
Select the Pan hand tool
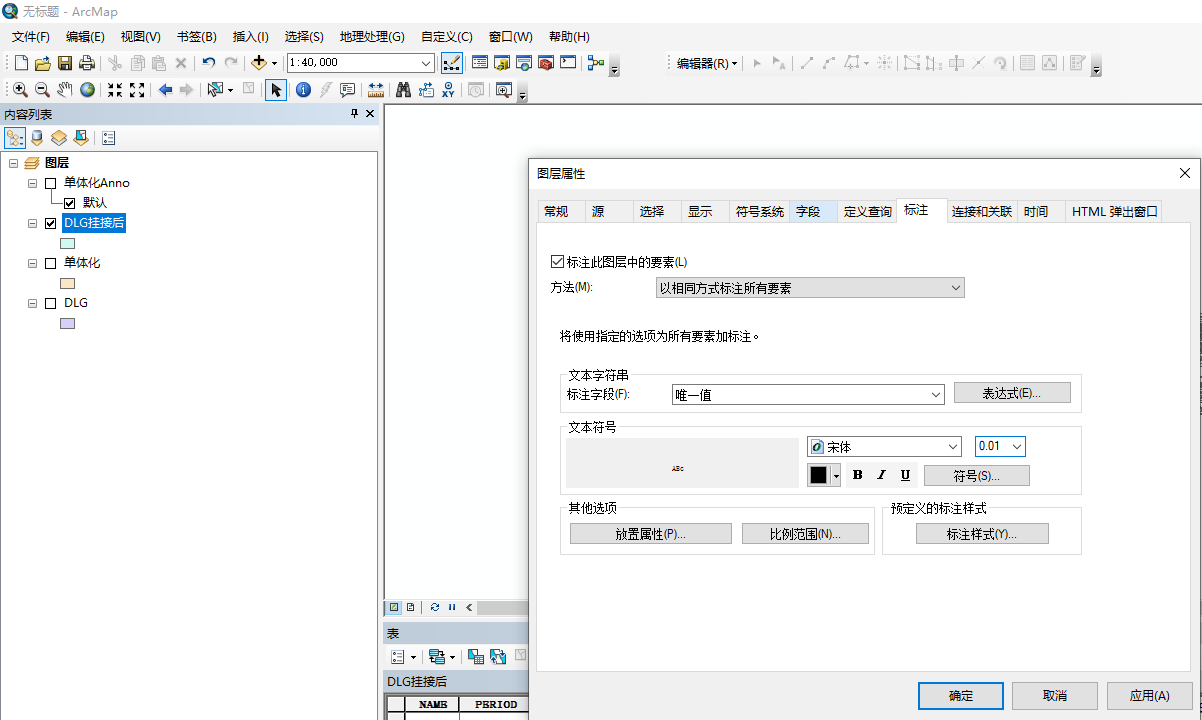[x=65, y=90]
